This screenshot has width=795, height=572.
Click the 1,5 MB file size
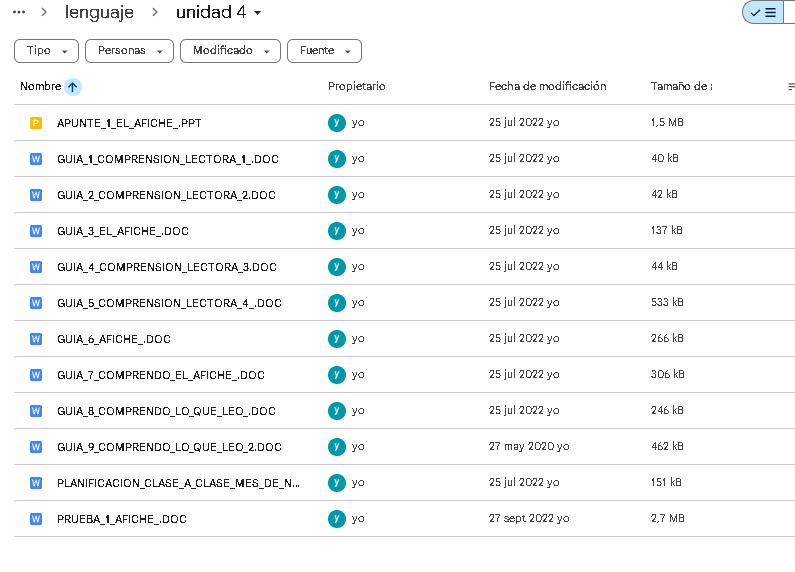tap(667, 122)
